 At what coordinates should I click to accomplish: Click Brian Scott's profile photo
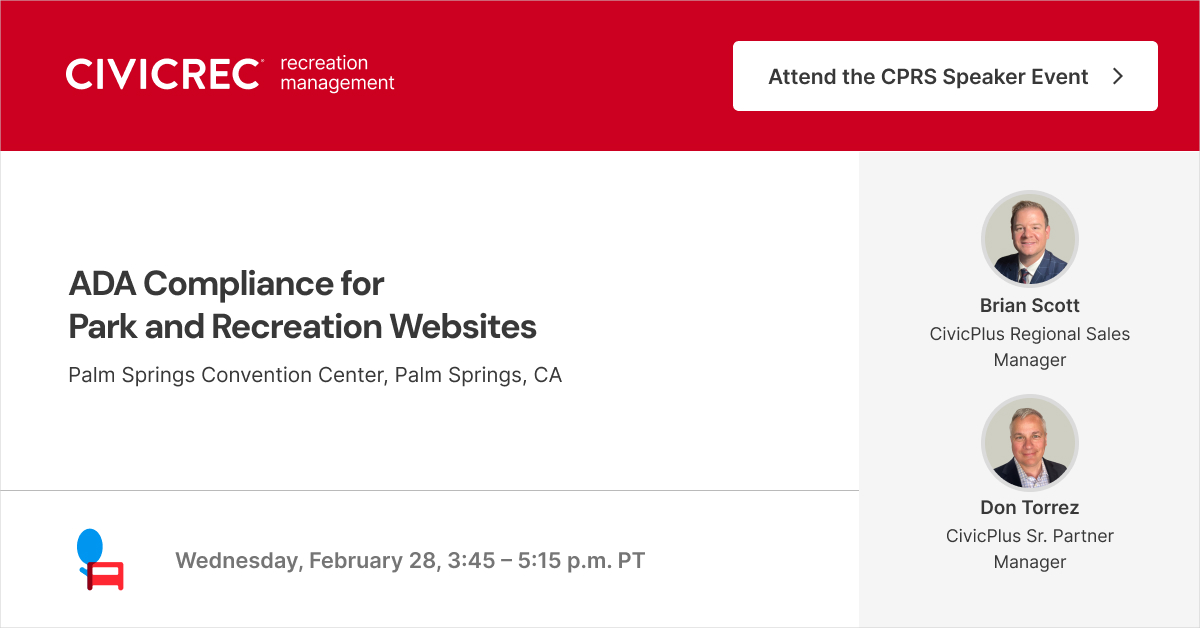click(1029, 239)
